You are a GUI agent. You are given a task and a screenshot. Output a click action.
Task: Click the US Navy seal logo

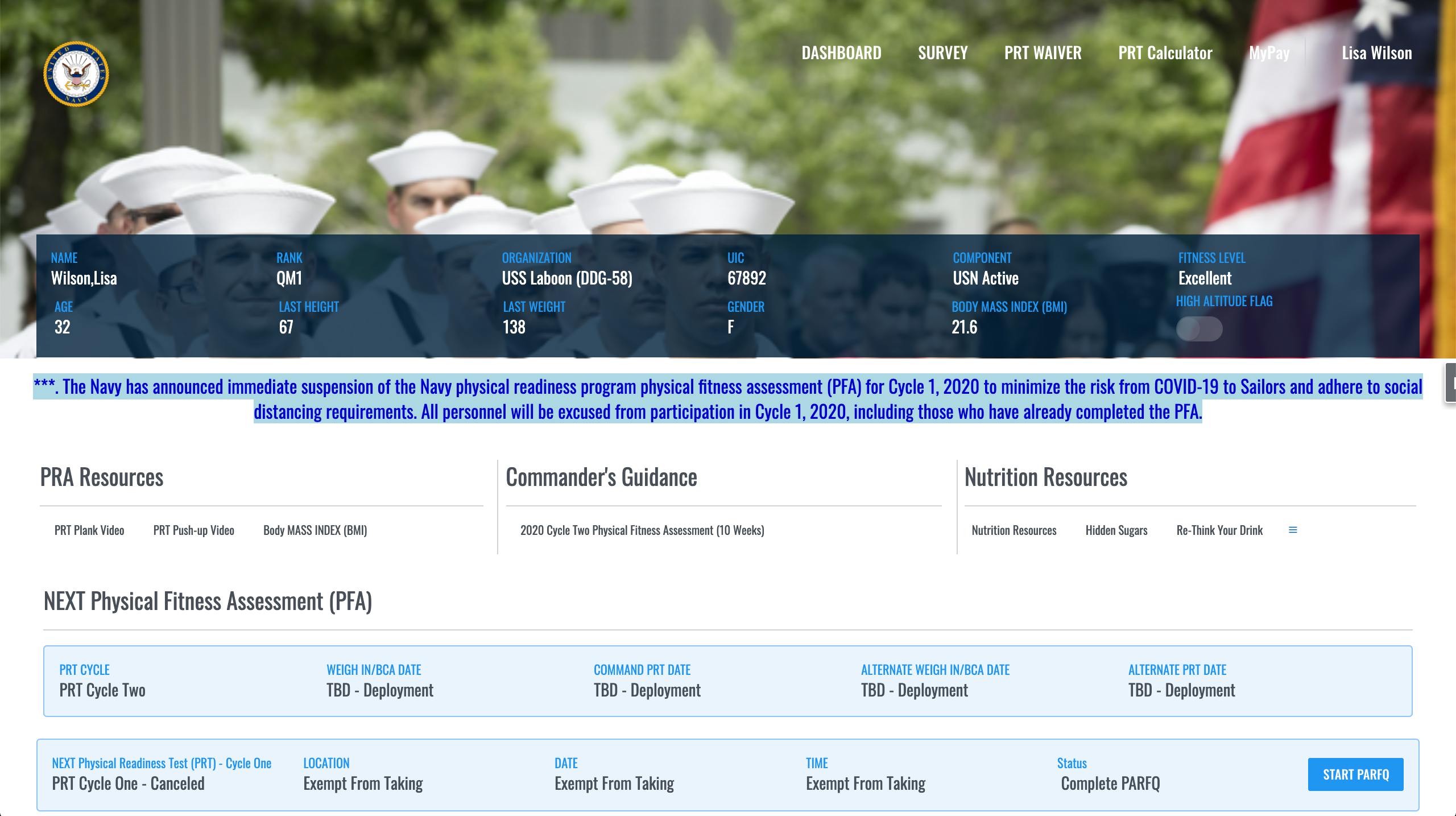coord(76,74)
